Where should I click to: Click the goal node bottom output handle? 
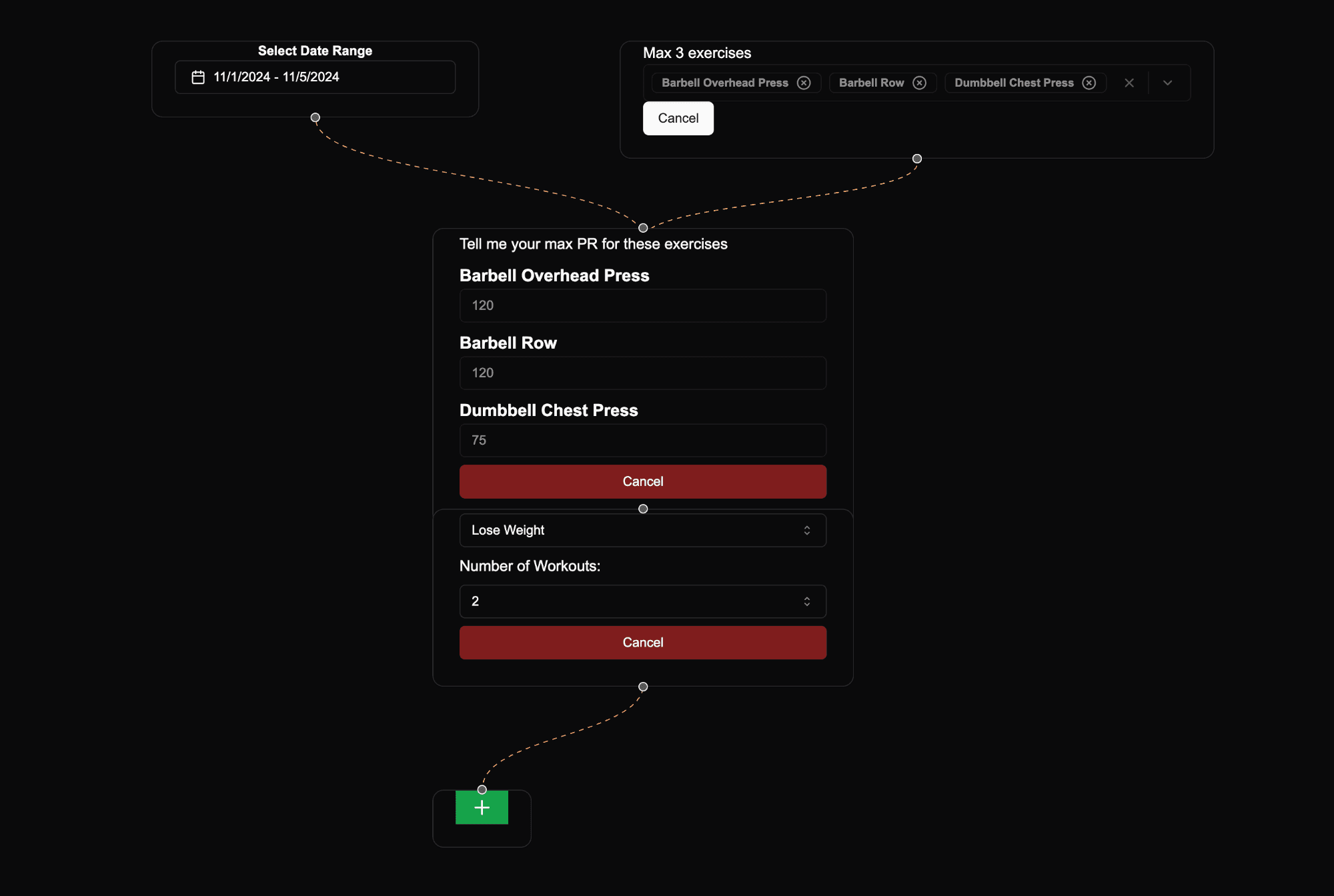point(643,687)
